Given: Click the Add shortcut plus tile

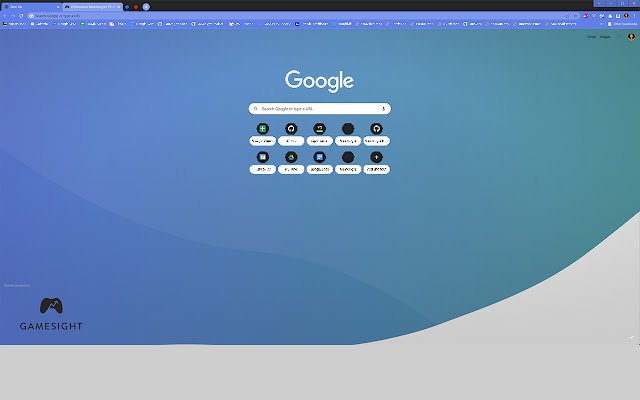Looking at the screenshot, I should pos(376,162).
